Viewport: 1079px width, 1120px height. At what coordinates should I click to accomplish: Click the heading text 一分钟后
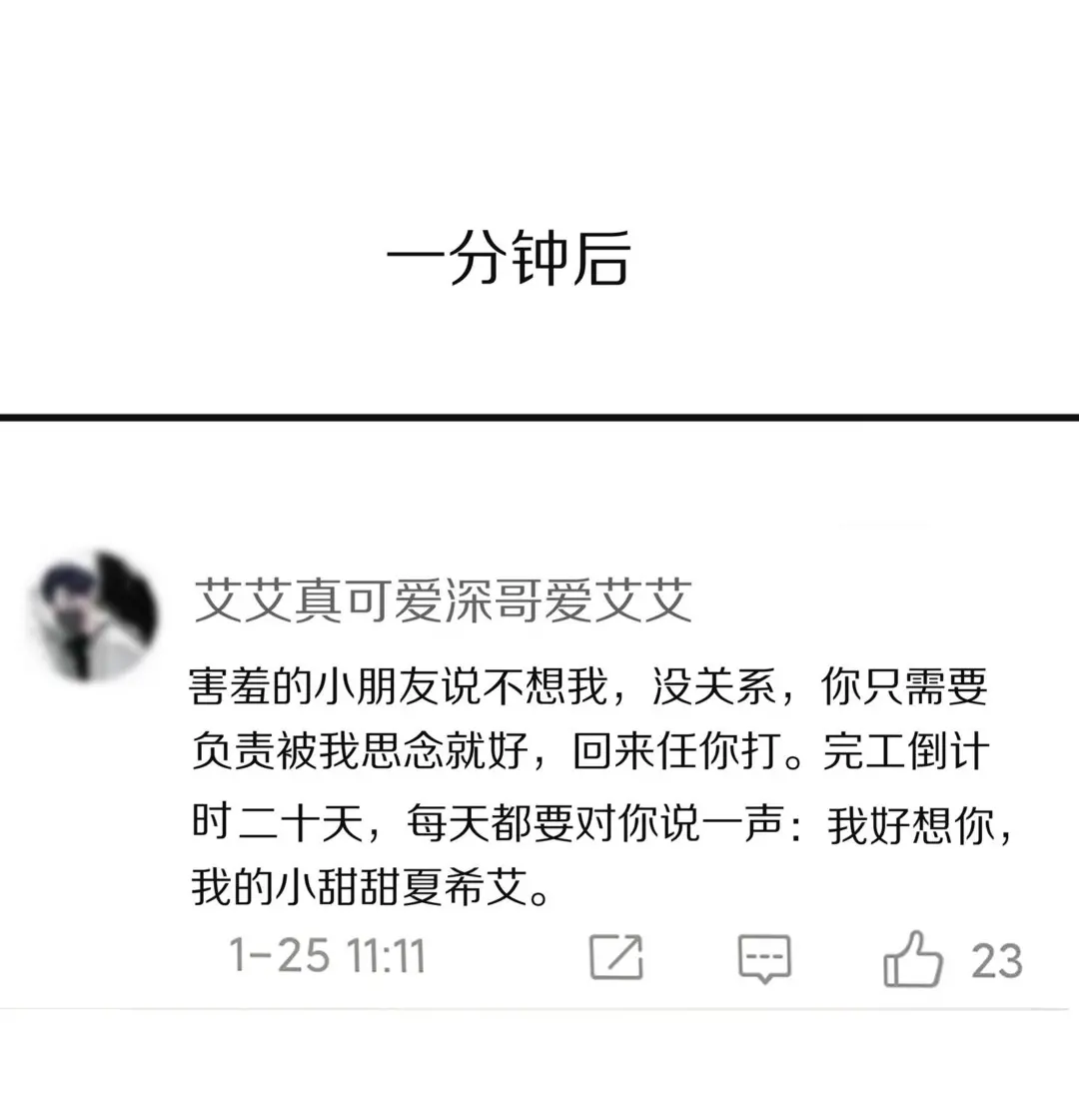tap(509, 259)
